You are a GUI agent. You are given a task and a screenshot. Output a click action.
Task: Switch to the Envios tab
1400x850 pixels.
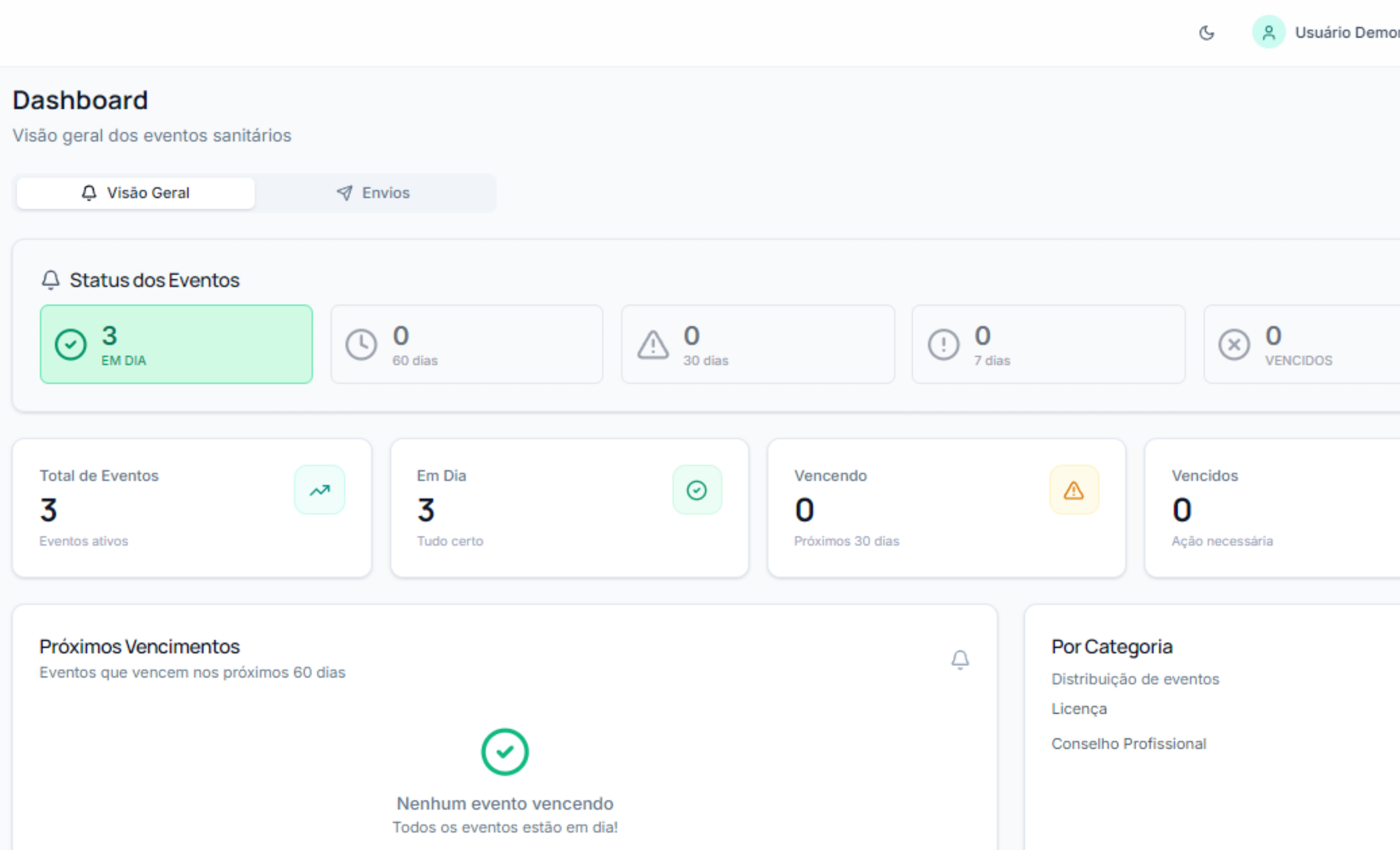pos(375,192)
